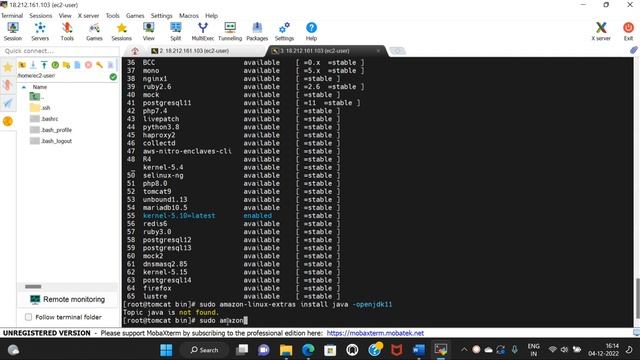The height and width of the screenshot is (360, 640).
Task: Select the Split terminal toolbar icon
Action: click(x=176, y=31)
